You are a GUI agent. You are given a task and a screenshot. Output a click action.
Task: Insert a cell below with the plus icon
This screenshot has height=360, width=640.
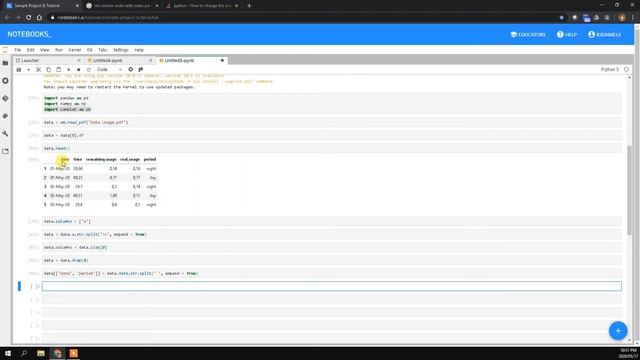29,70
